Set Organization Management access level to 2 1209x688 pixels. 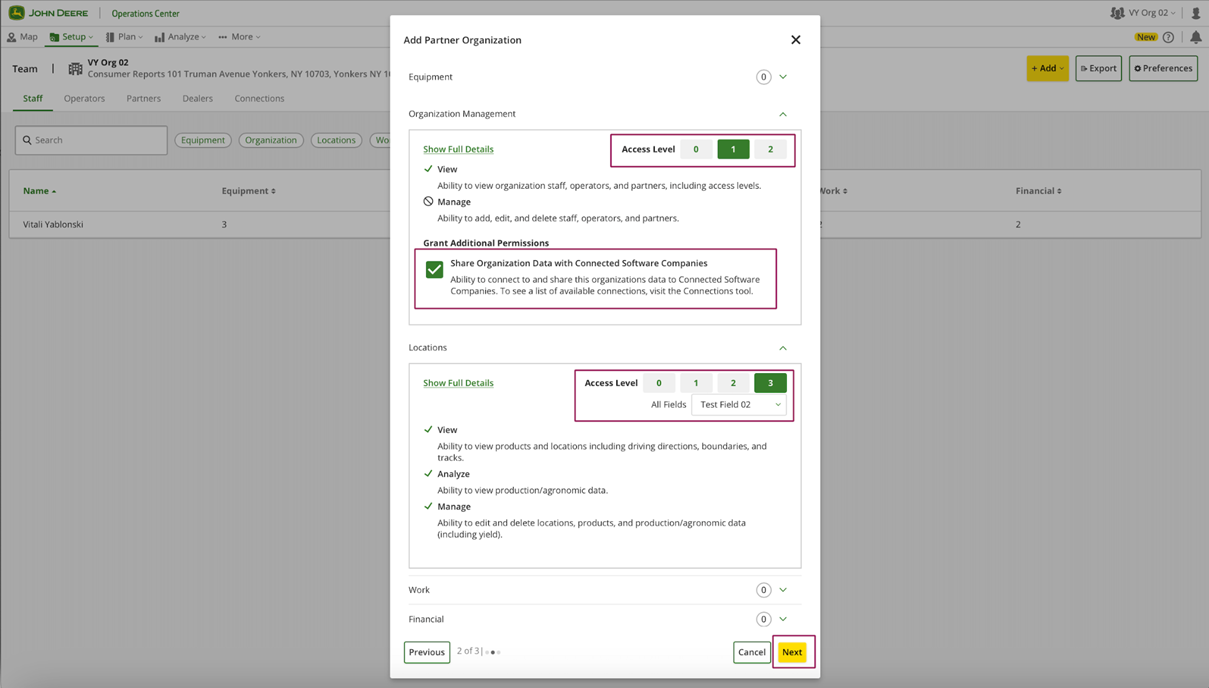click(x=770, y=149)
